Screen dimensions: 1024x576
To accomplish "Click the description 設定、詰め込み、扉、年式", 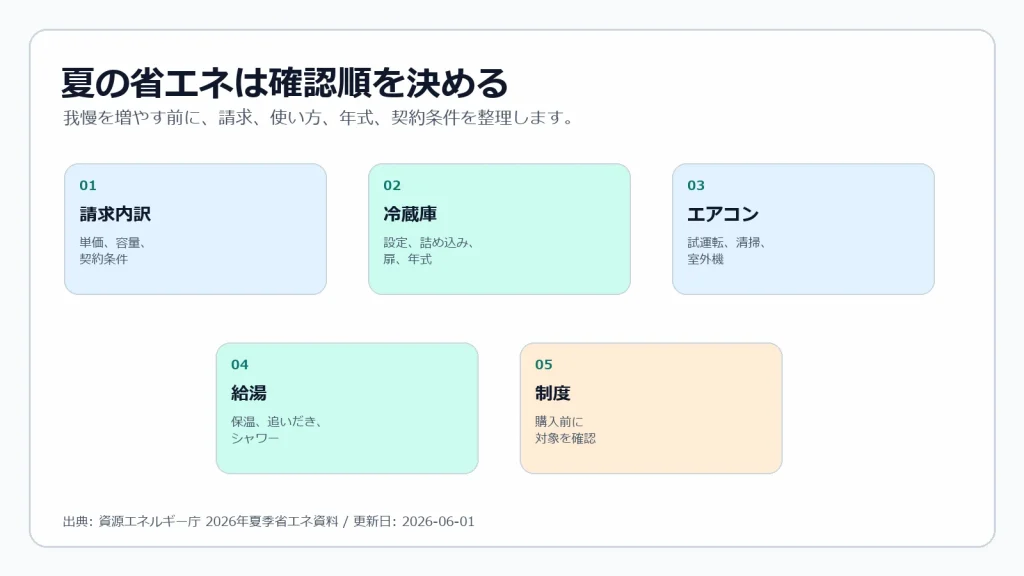I will tap(428, 251).
